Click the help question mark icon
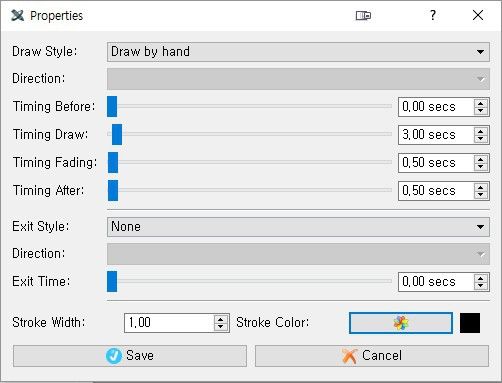This screenshot has height=383, width=502. (432, 15)
